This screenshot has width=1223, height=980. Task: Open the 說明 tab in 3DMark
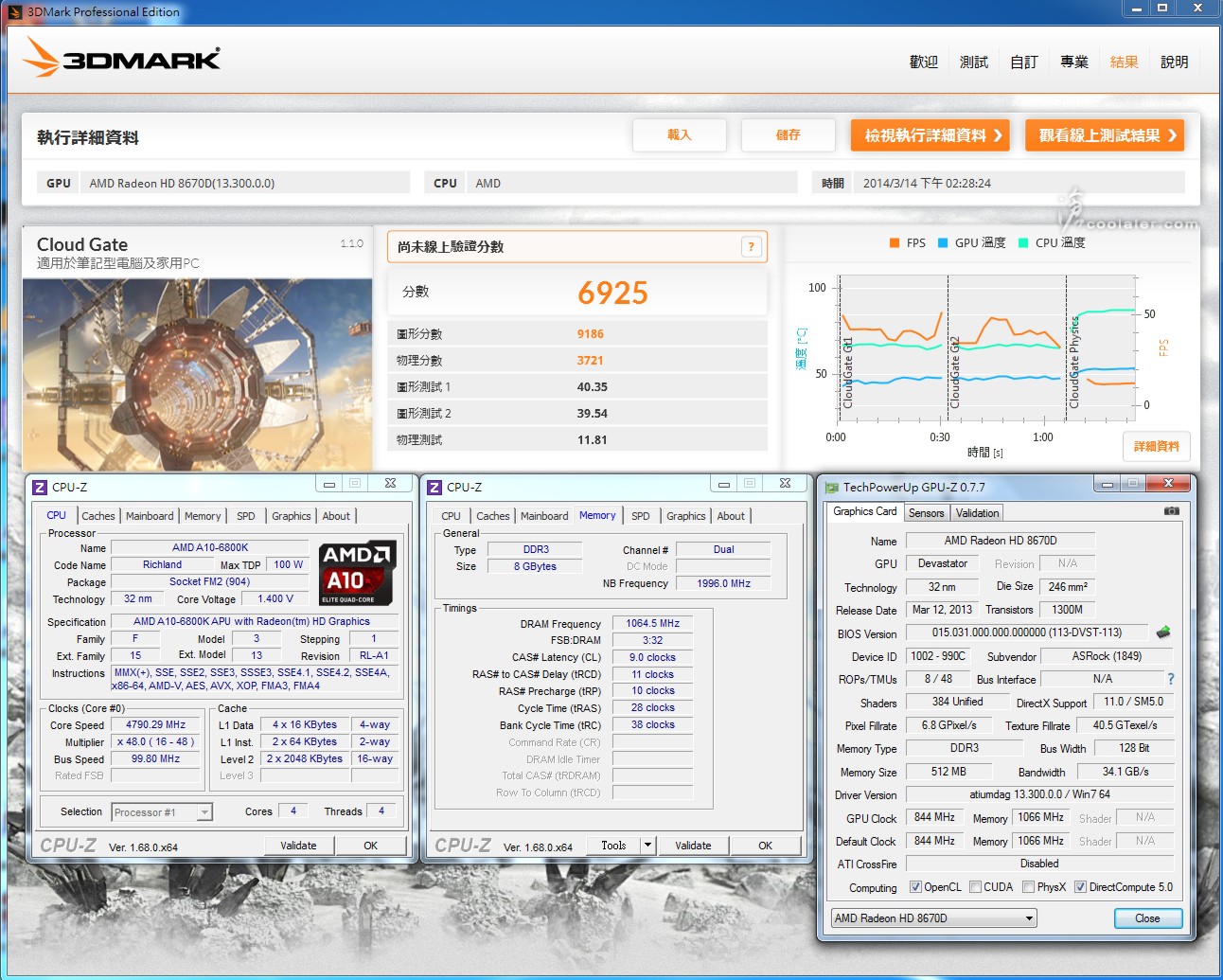pyautogui.click(x=1175, y=62)
